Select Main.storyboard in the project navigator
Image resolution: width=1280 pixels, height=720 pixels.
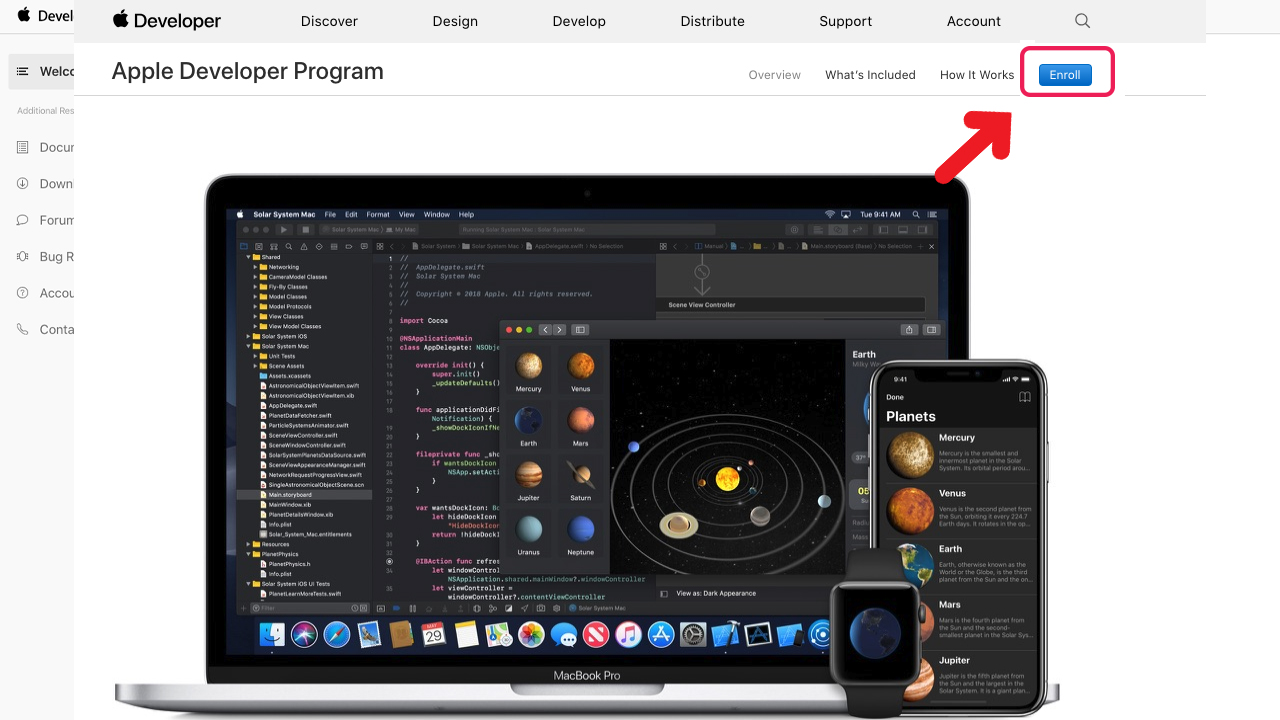(290, 494)
